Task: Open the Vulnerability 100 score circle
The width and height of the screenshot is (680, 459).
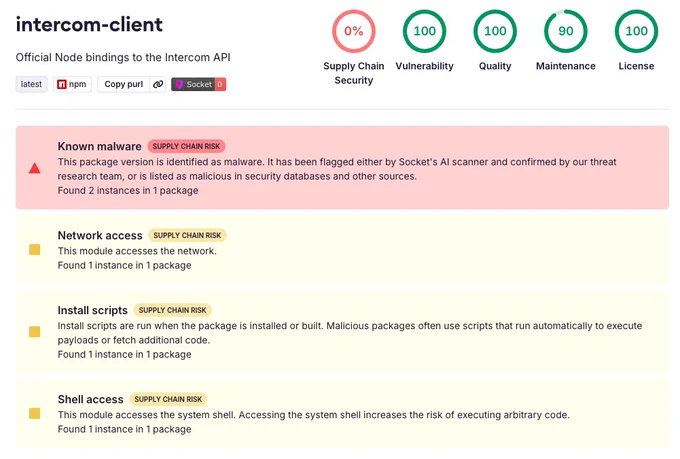Action: (424, 31)
